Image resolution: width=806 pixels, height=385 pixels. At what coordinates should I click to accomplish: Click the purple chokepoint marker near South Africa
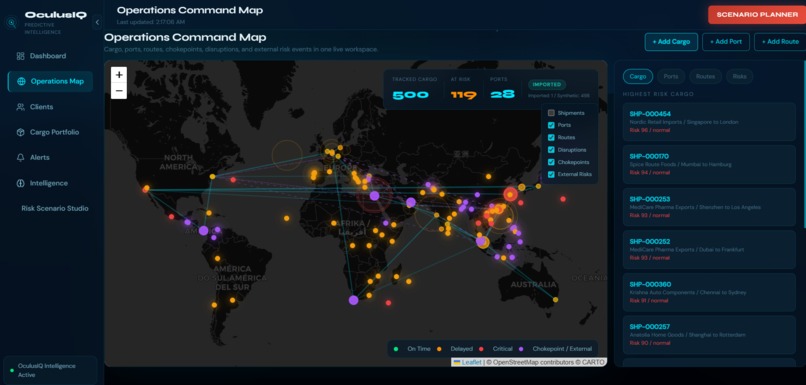click(x=353, y=300)
